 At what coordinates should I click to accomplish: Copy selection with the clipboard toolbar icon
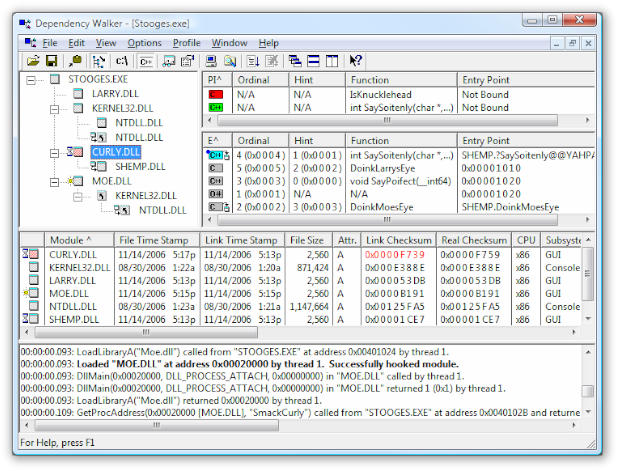75,61
